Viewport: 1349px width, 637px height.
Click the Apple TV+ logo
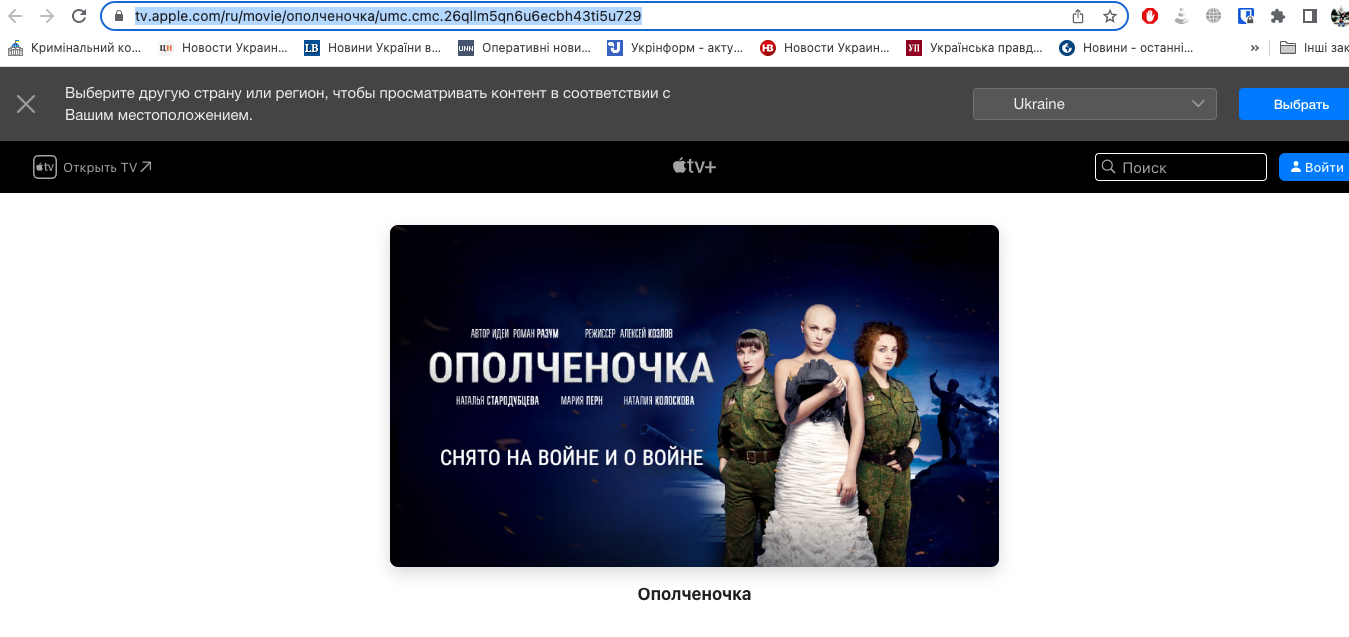tap(694, 167)
